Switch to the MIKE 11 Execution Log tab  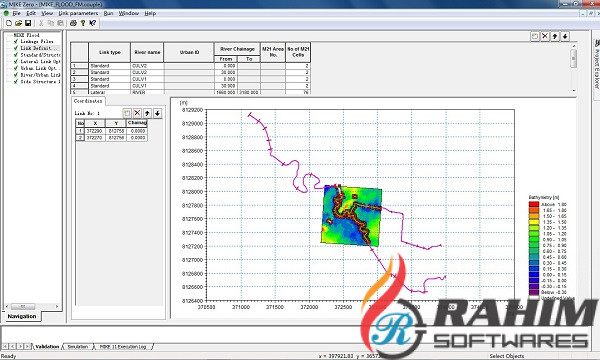click(123, 347)
